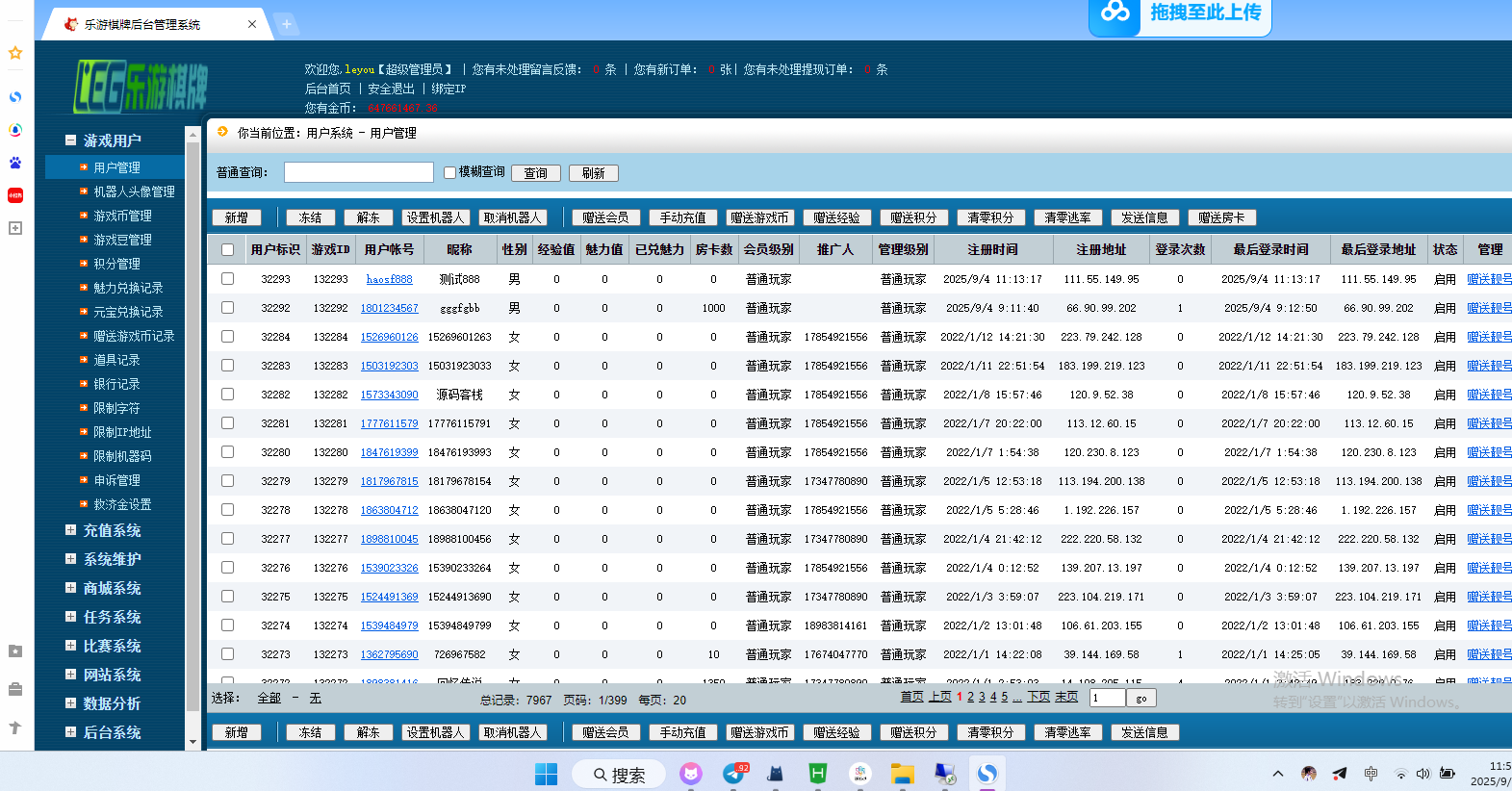Click the cloud upload icon at top
Viewport: 1512px width, 791px height.
(x=1115, y=13)
